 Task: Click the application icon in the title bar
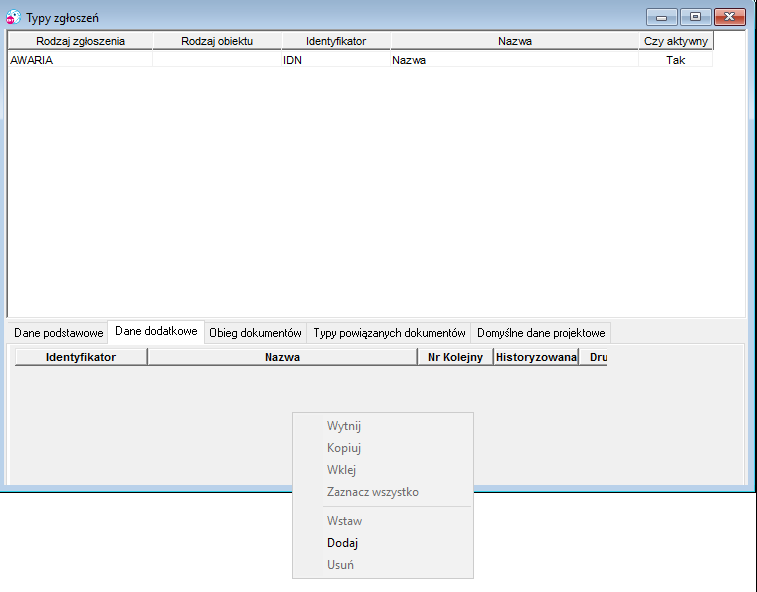(x=13, y=17)
